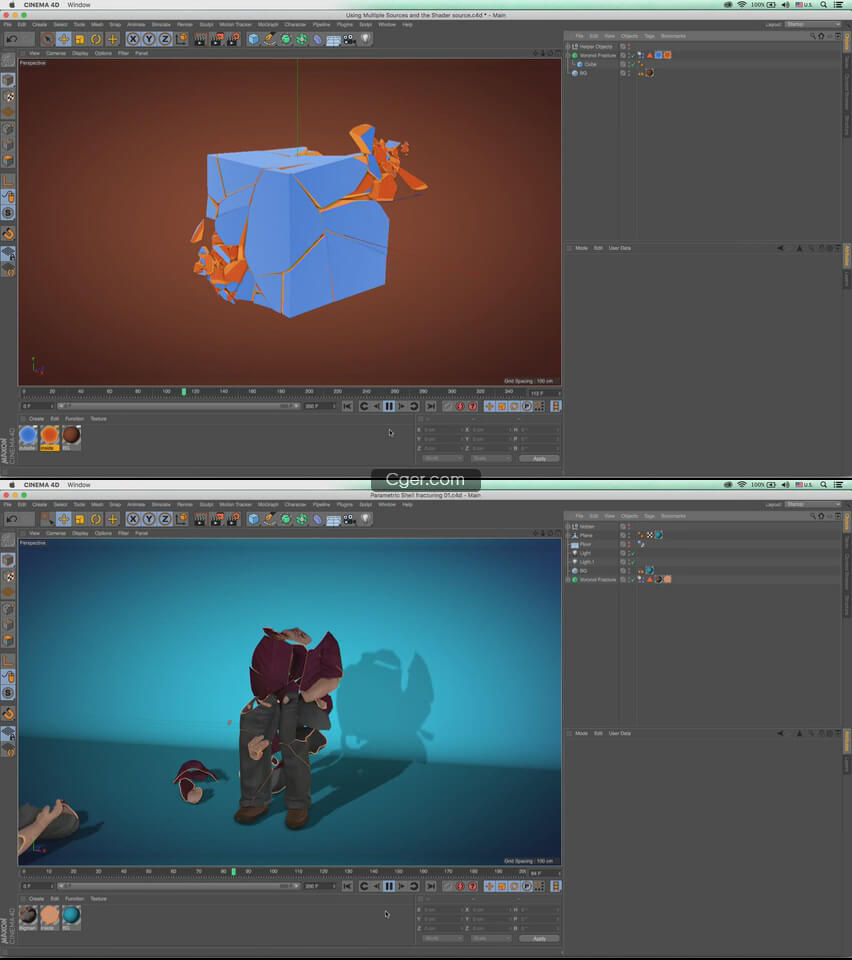Click the Spline Pen icon in Shader source window
Image resolution: width=852 pixels, height=960 pixels.
click(x=269, y=39)
